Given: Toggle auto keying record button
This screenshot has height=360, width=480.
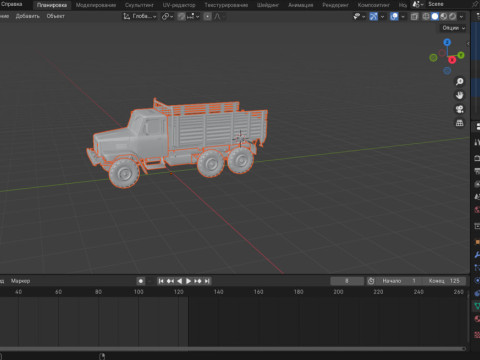Looking at the screenshot, I should coord(141,281).
